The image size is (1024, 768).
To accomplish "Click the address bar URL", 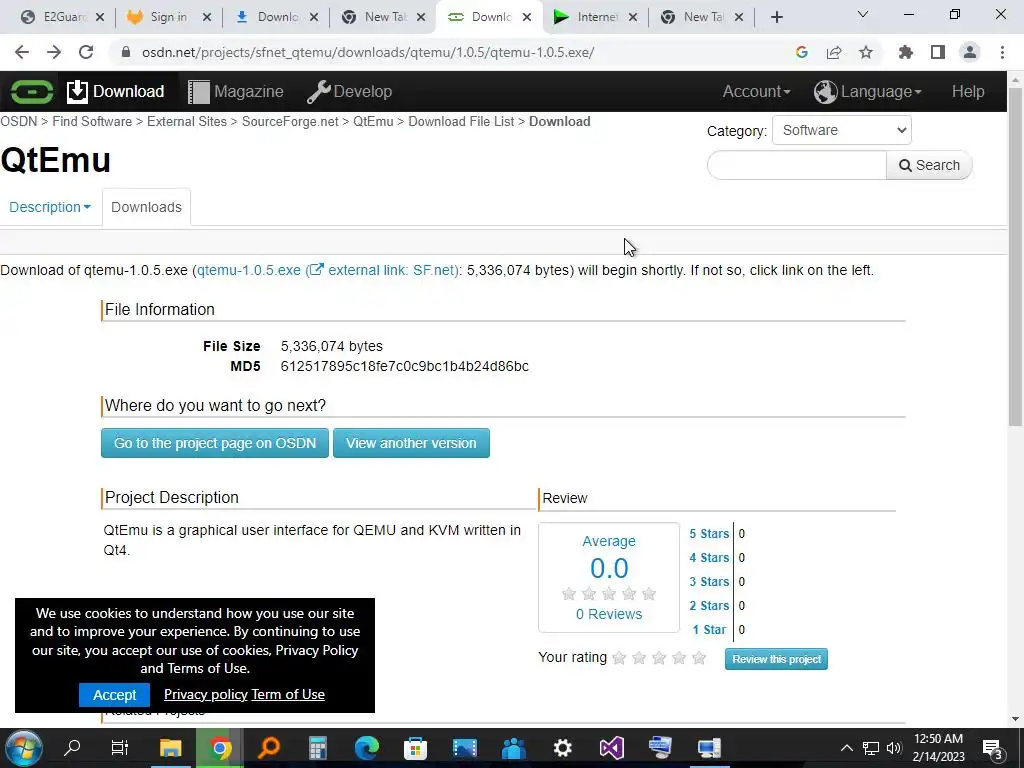I will tap(368, 52).
